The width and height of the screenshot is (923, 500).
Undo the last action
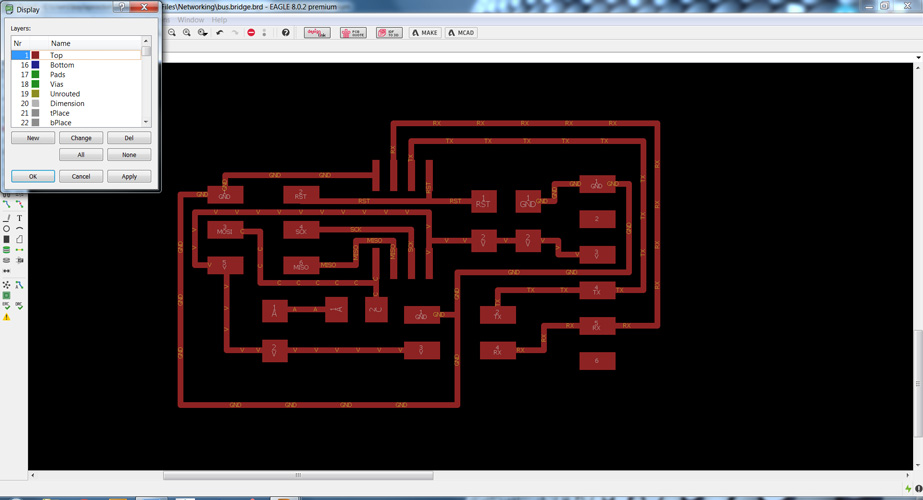[220, 32]
